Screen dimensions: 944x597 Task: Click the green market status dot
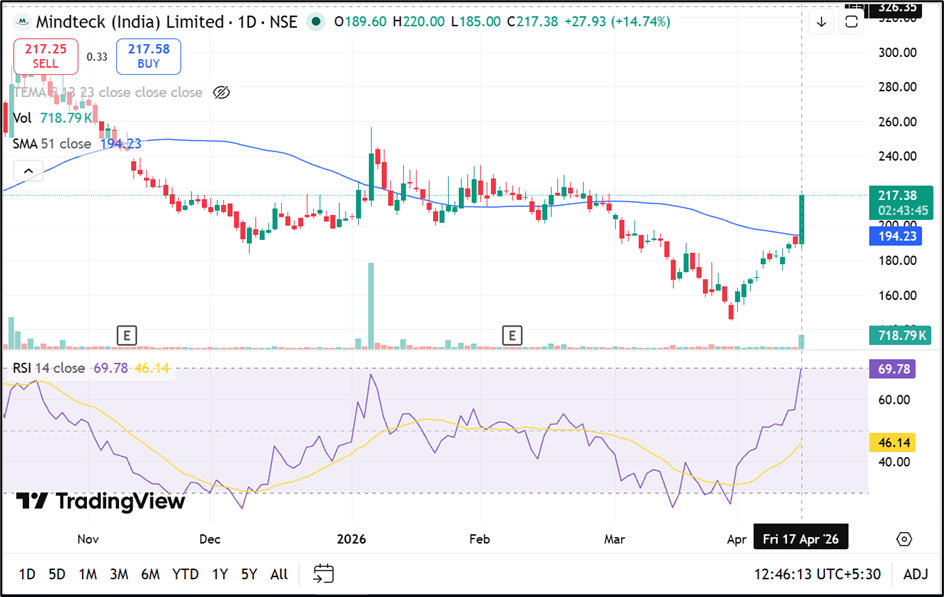coord(317,22)
